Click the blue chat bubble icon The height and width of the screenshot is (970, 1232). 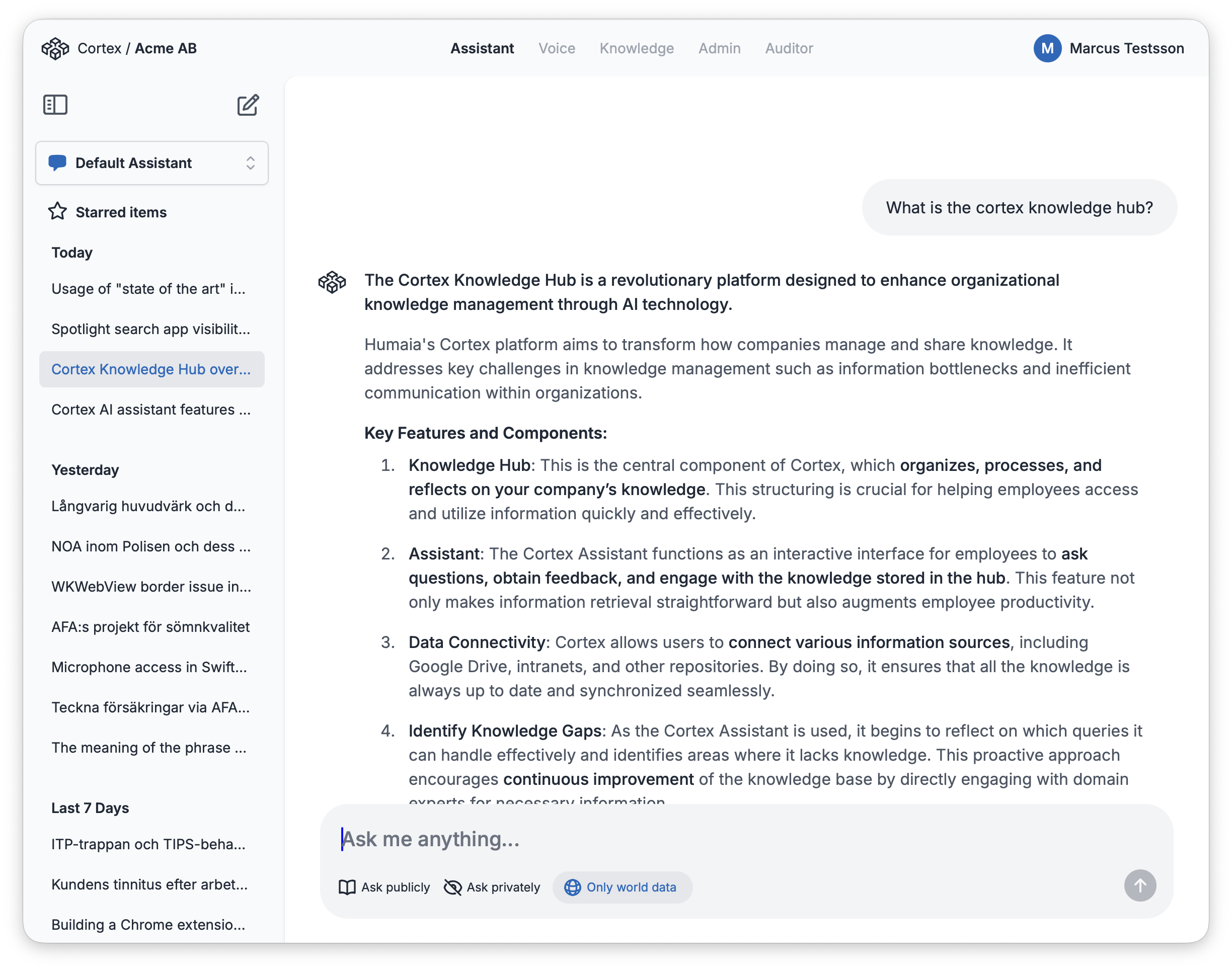click(57, 163)
